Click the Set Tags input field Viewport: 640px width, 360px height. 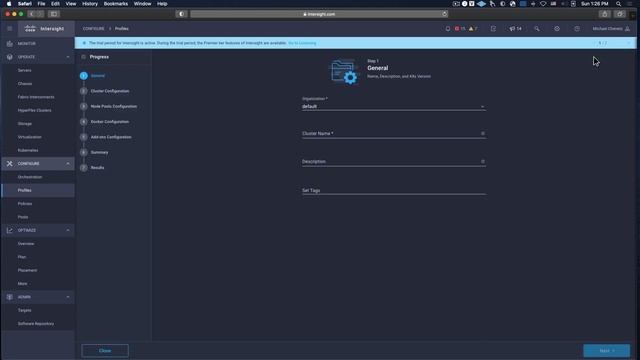coord(393,190)
